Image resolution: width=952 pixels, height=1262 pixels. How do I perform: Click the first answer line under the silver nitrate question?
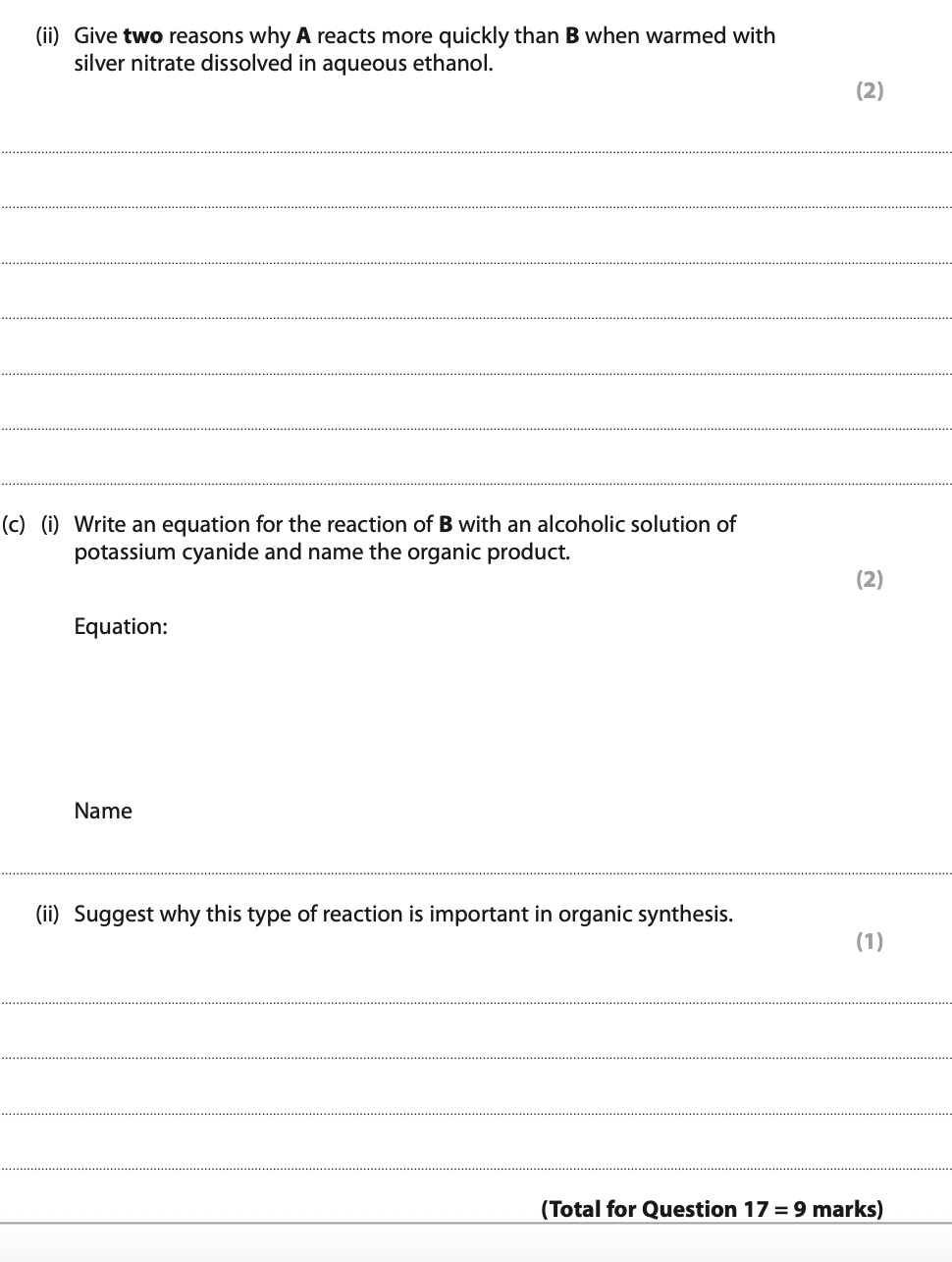(x=476, y=152)
